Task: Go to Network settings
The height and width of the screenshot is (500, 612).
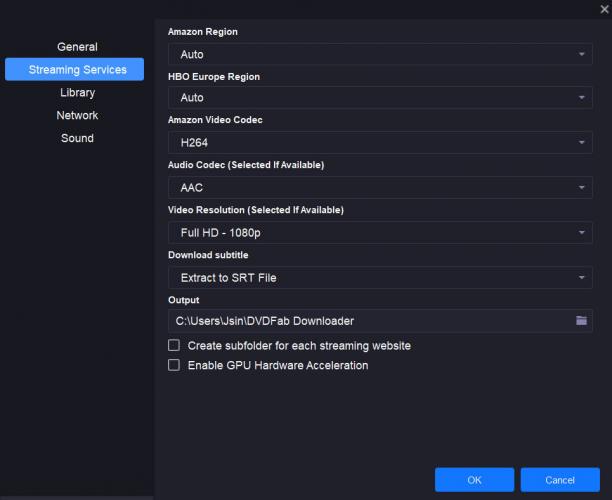Action: point(77,116)
